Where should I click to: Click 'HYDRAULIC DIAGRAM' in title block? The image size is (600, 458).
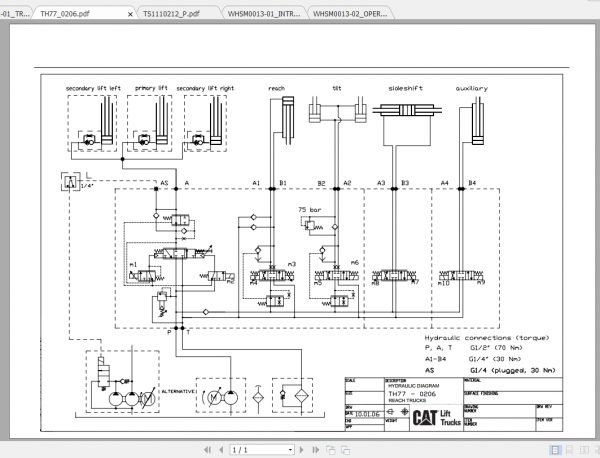(414, 386)
